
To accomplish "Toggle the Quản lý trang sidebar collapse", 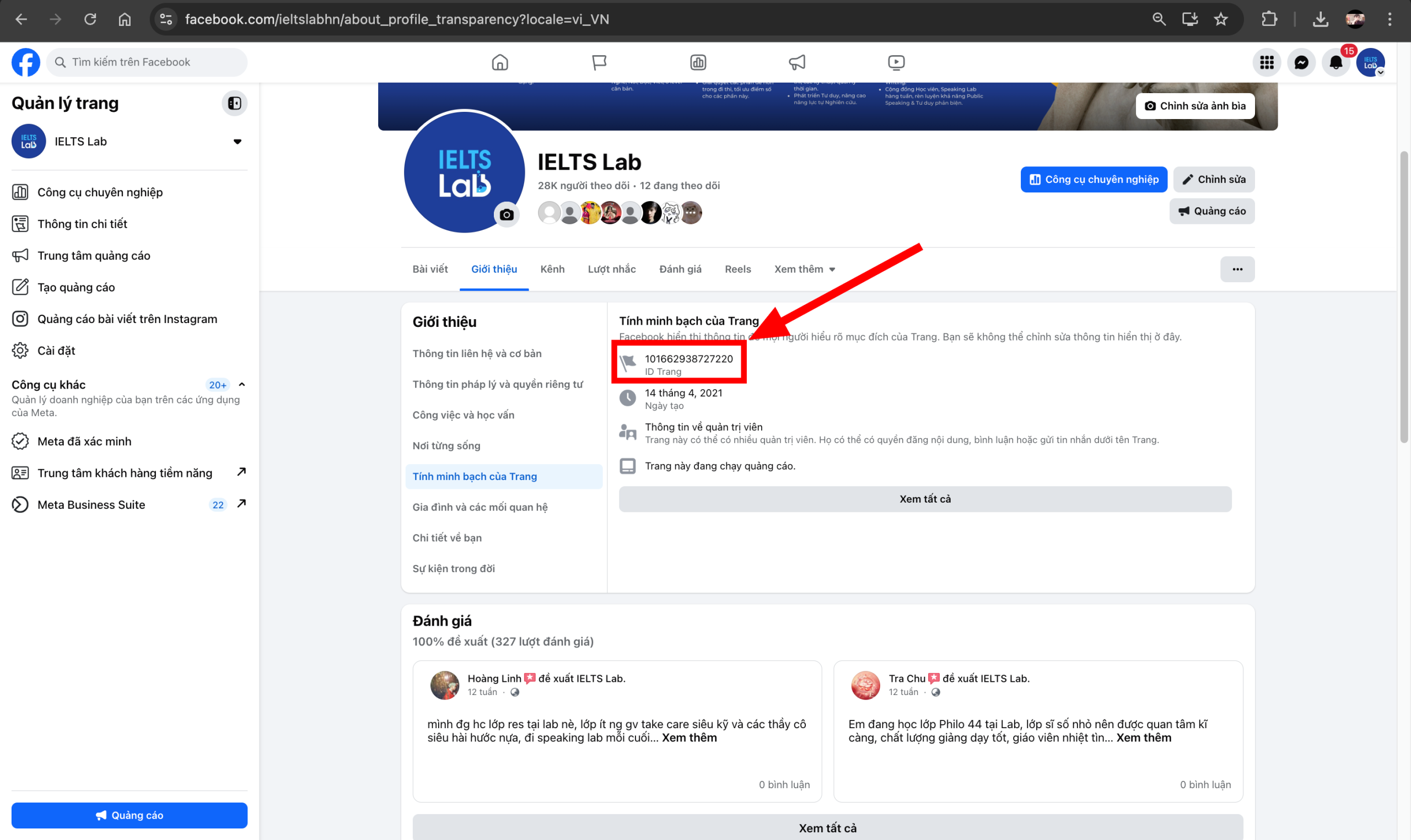I will (x=234, y=103).
